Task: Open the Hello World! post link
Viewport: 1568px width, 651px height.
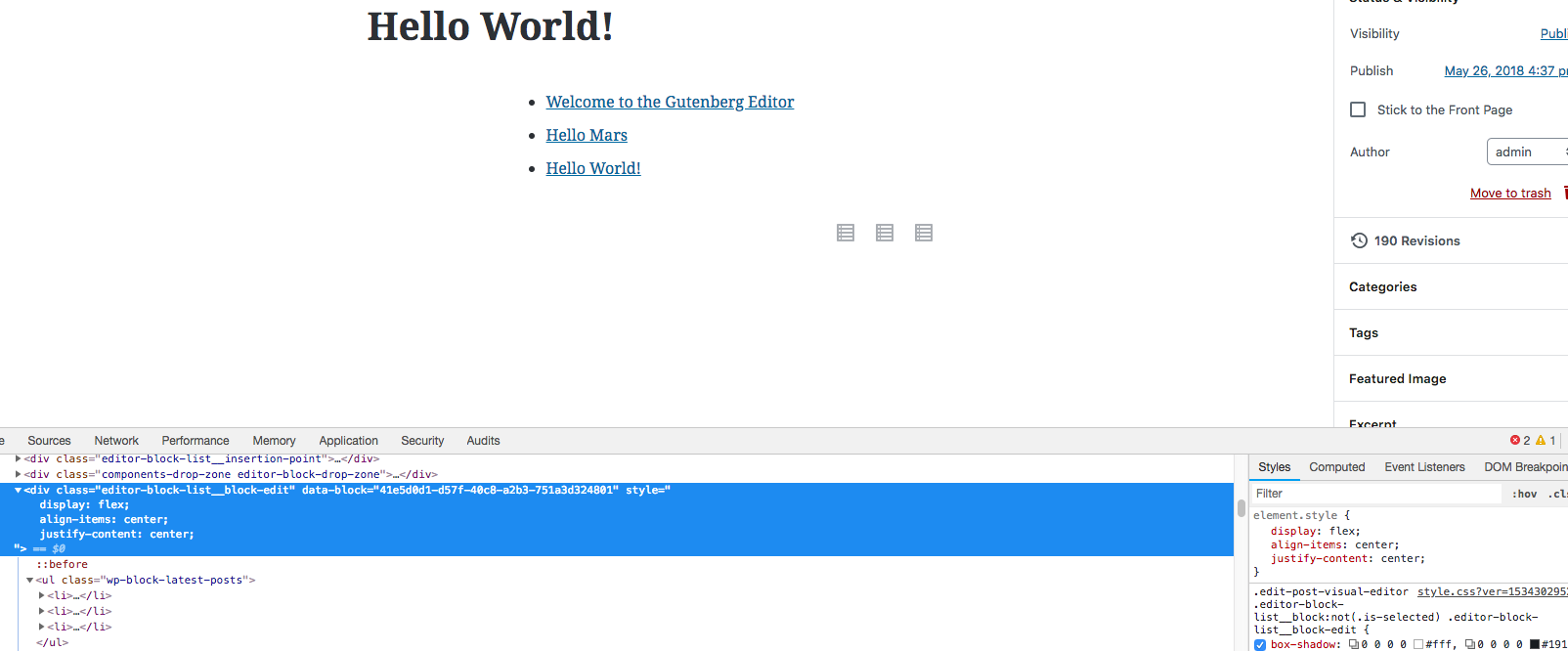Action: pyautogui.click(x=593, y=168)
